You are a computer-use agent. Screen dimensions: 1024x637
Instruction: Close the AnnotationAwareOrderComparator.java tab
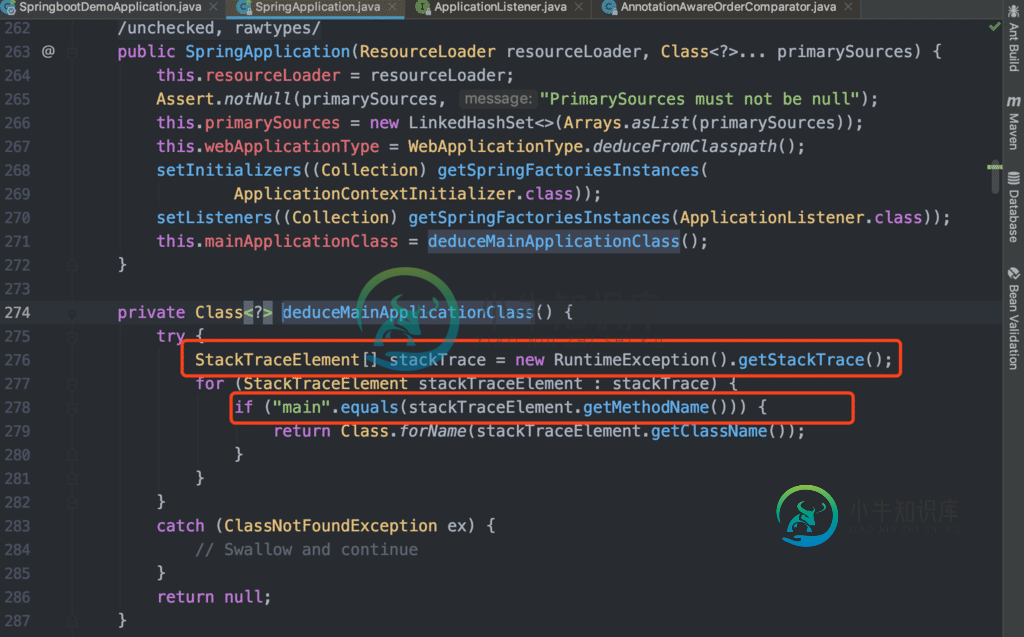tap(848, 7)
